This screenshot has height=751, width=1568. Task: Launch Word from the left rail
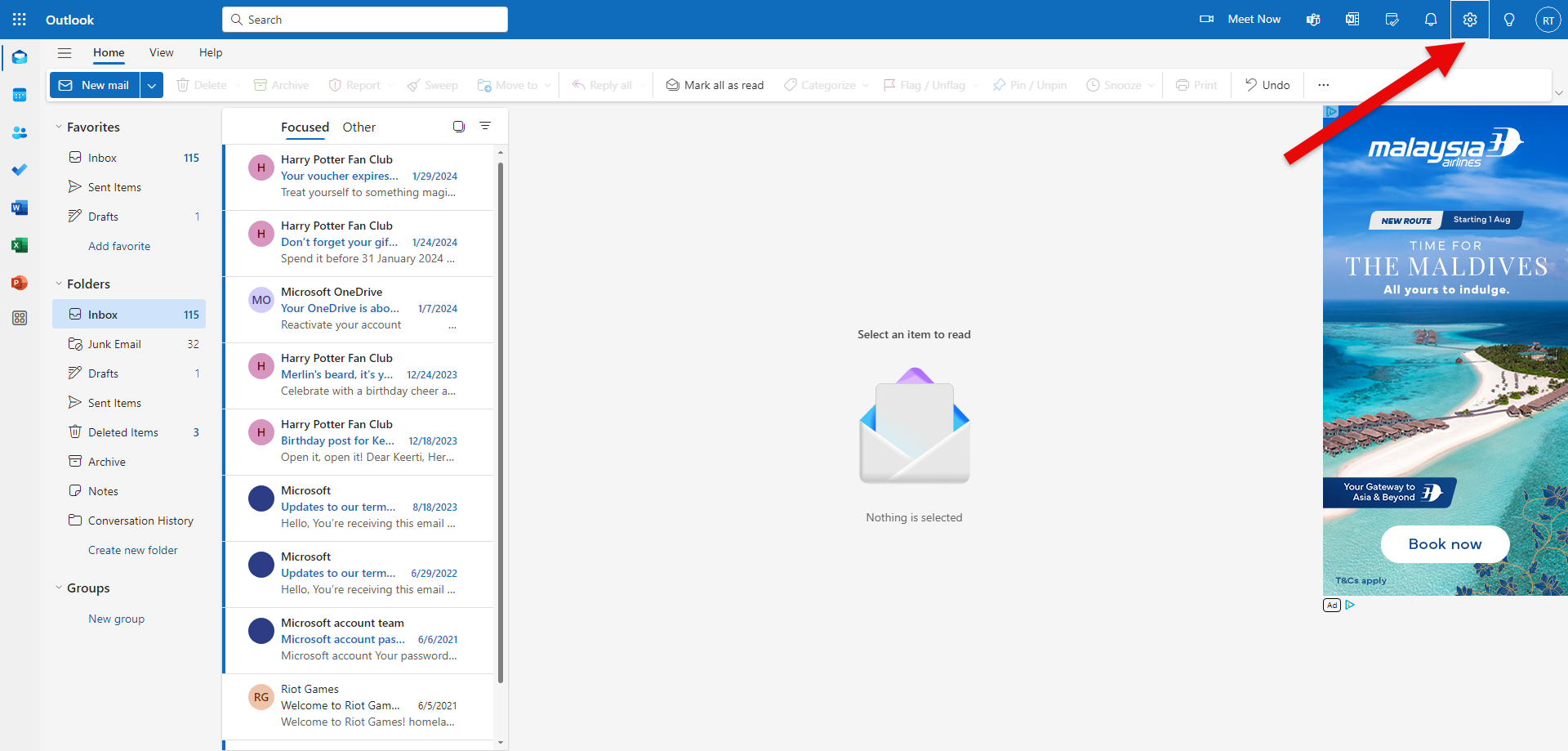click(x=20, y=208)
